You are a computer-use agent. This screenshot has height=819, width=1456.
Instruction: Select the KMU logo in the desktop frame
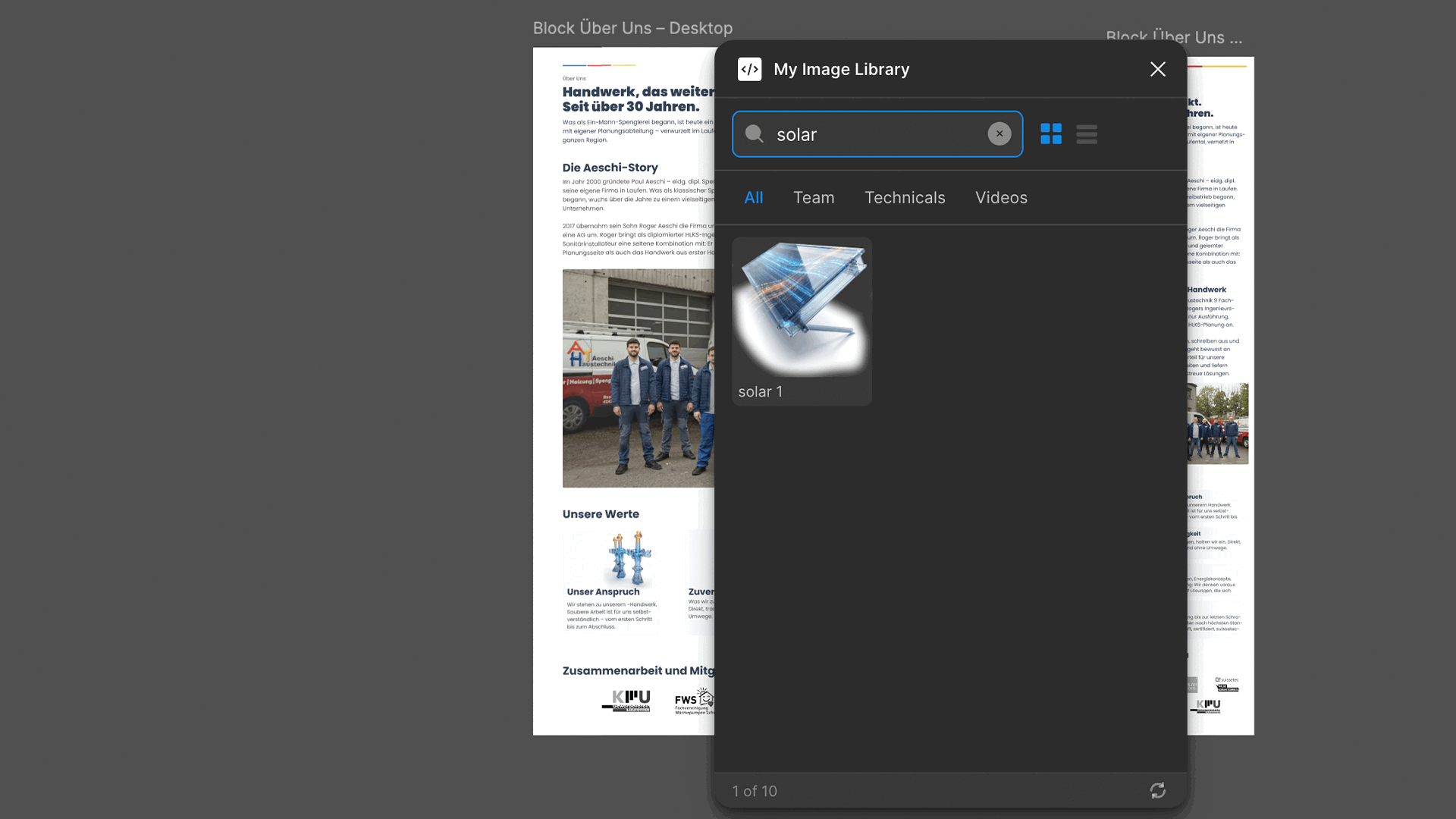pos(628,700)
